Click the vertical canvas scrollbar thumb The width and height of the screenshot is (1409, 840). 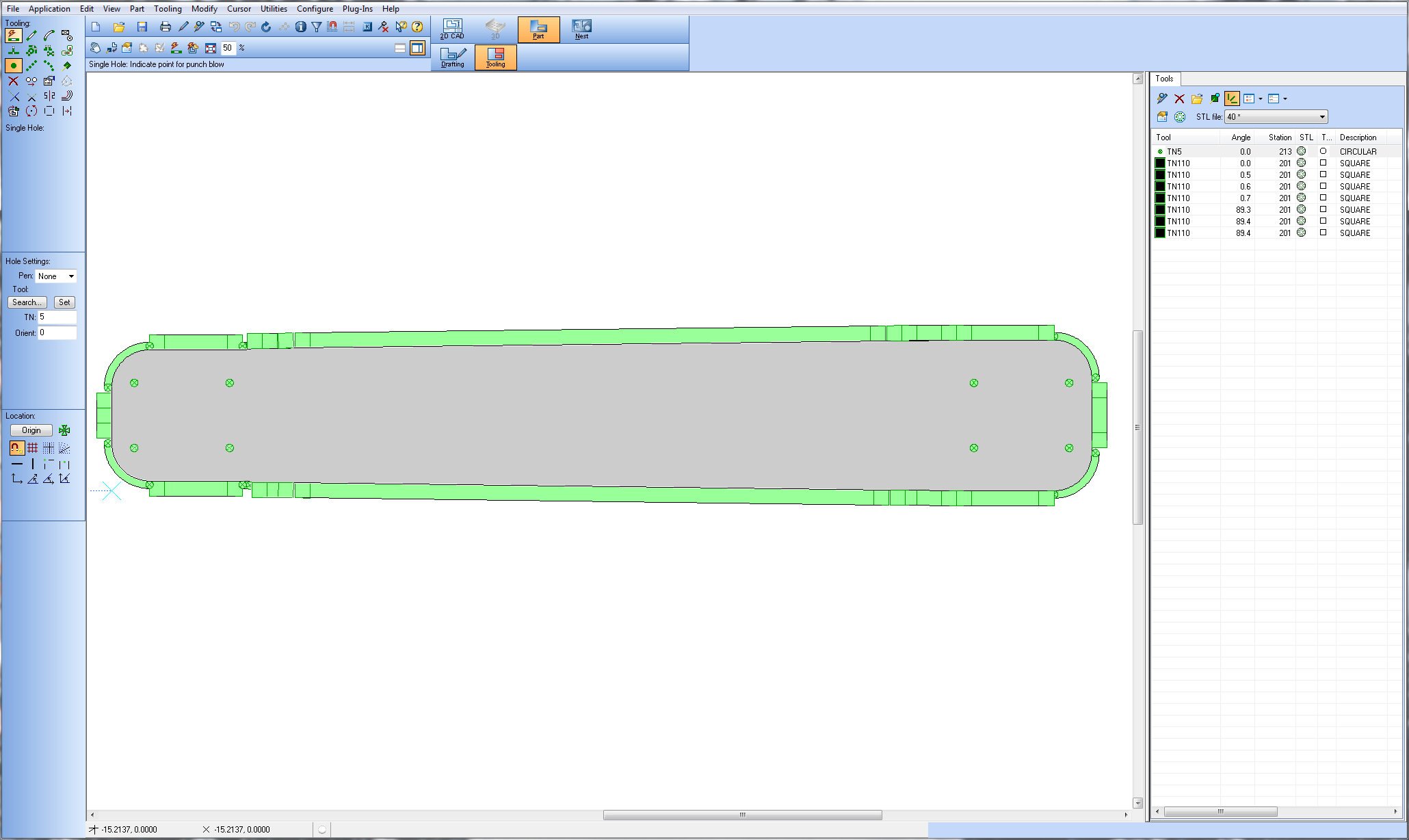click(x=1138, y=428)
